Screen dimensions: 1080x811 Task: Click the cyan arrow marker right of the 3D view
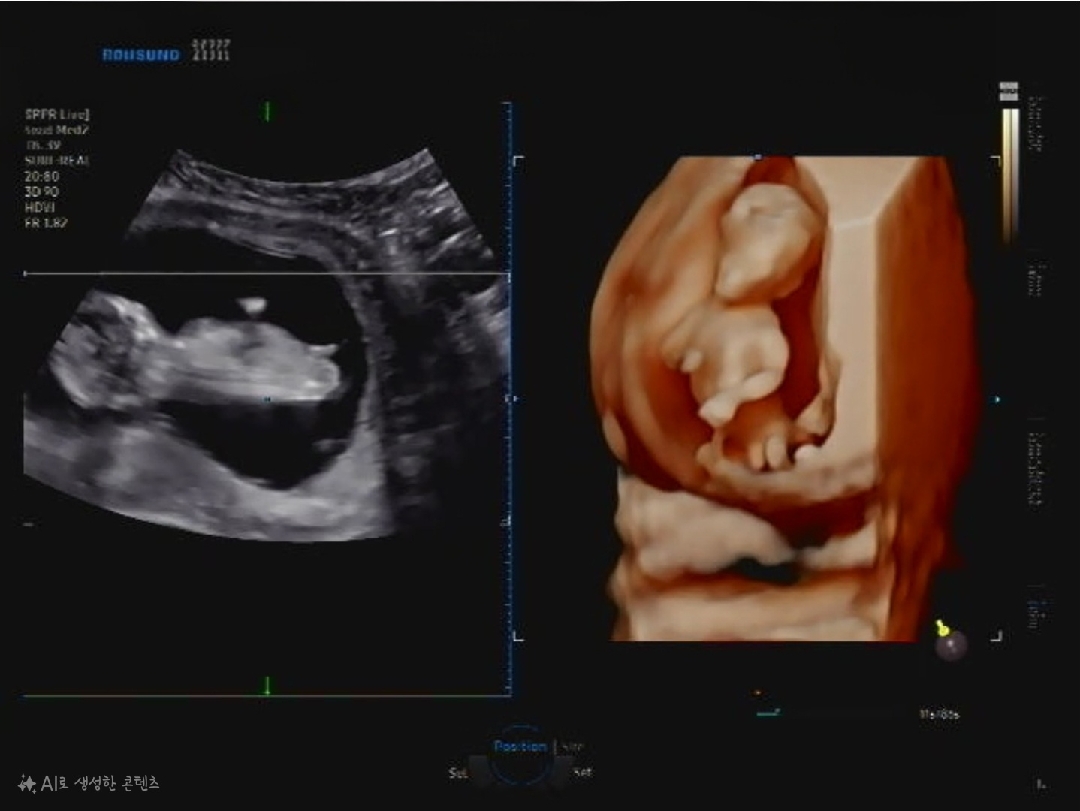[997, 399]
